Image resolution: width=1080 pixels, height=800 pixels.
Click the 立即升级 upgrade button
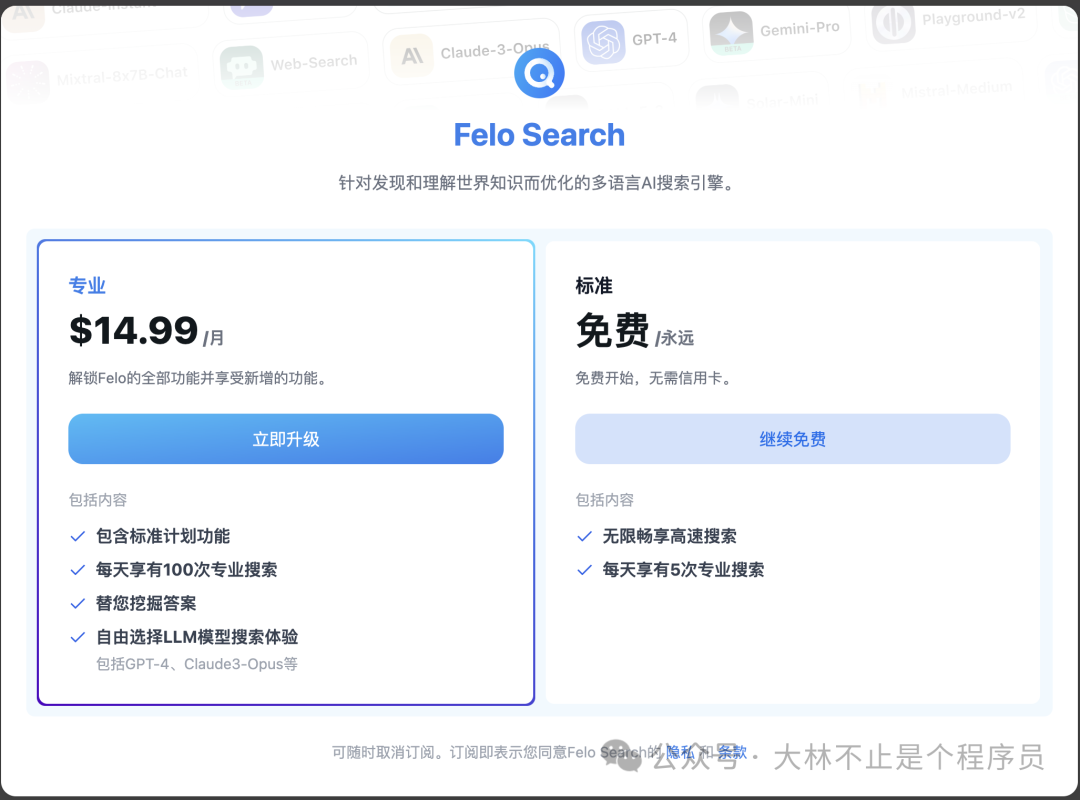(286, 439)
